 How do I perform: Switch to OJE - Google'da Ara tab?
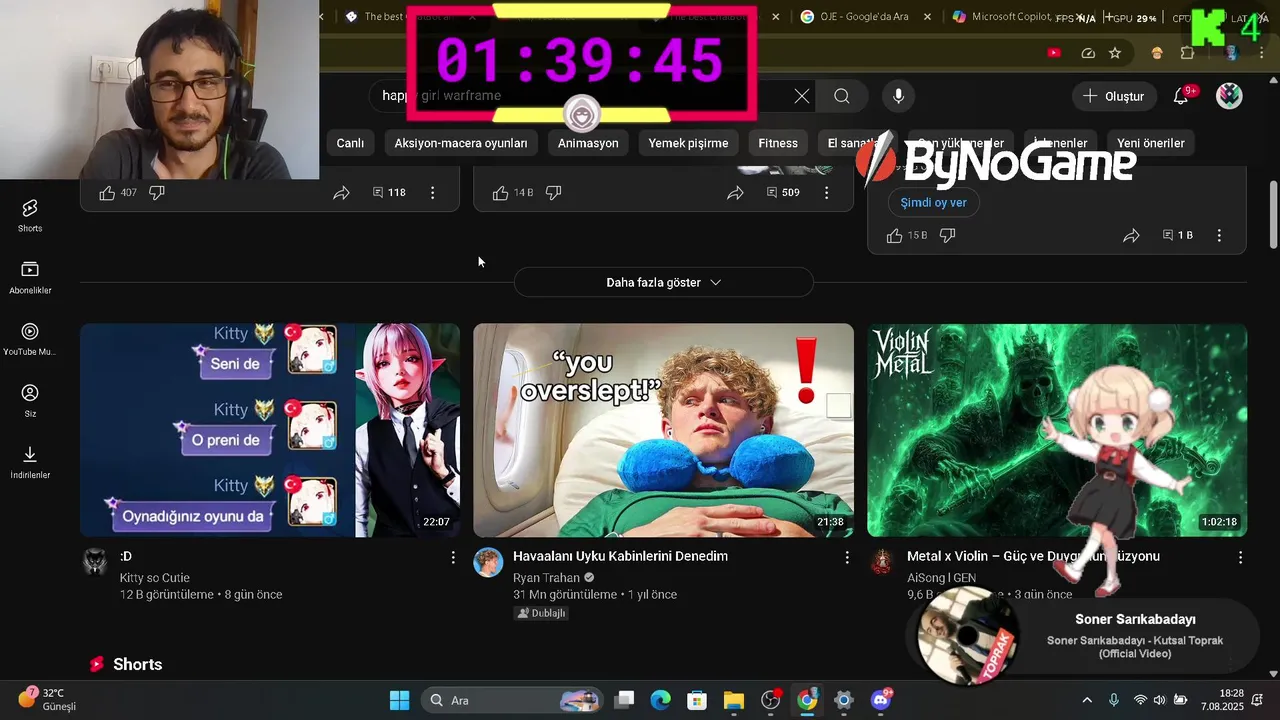866,17
